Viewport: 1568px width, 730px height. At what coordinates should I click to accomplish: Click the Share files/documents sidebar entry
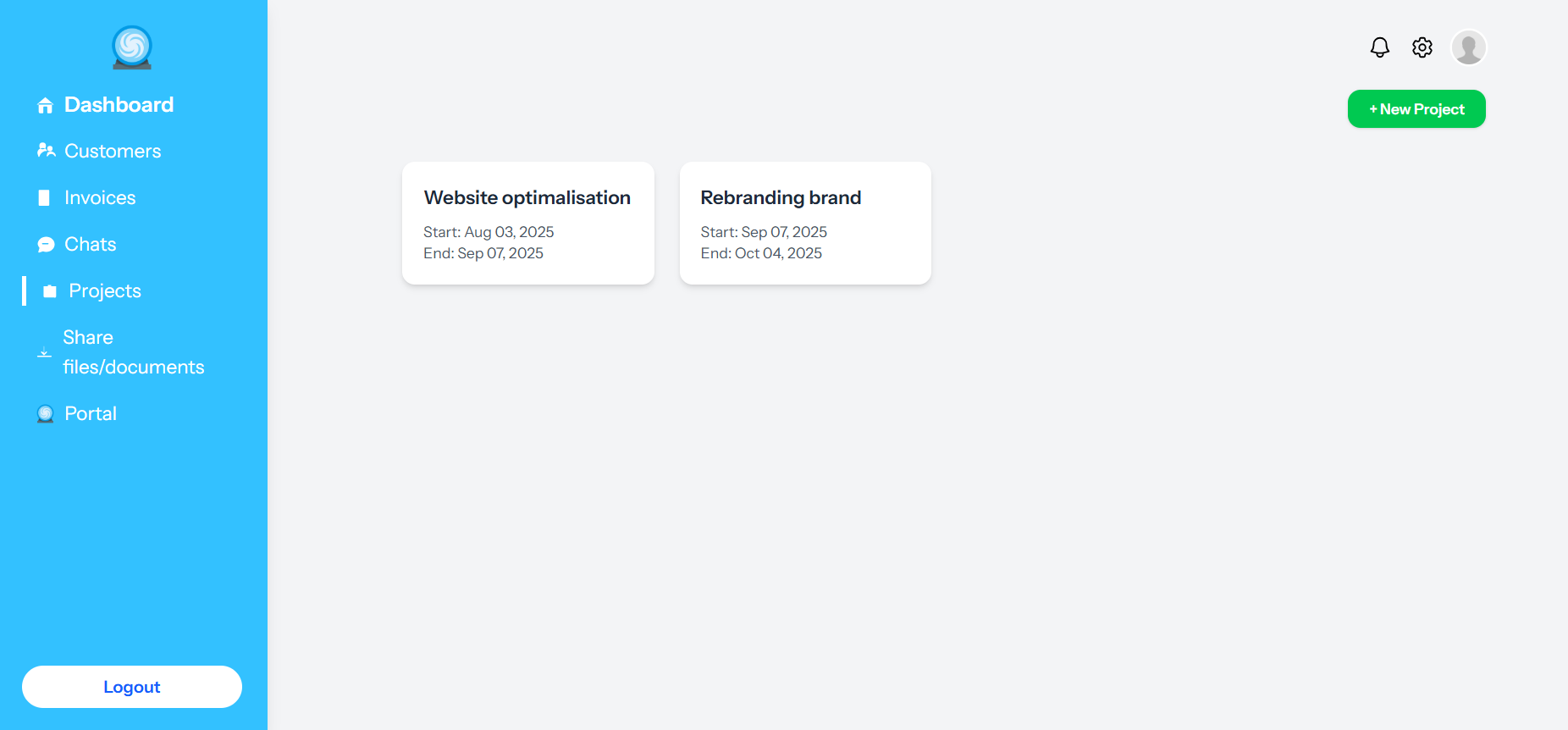click(133, 351)
